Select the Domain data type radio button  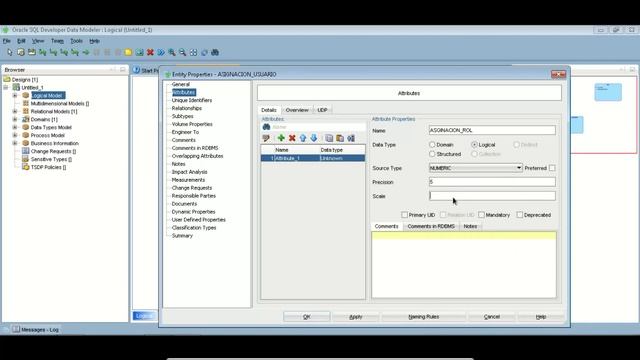point(432,144)
